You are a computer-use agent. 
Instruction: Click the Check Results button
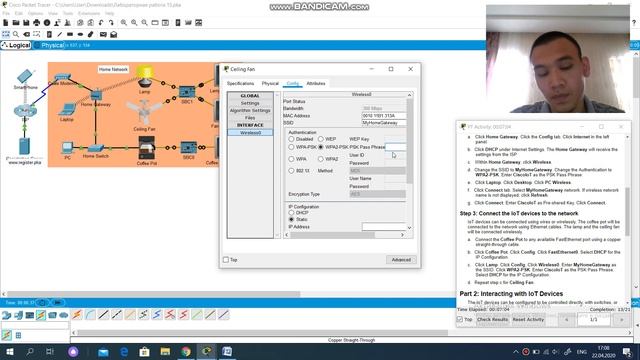[492, 320]
